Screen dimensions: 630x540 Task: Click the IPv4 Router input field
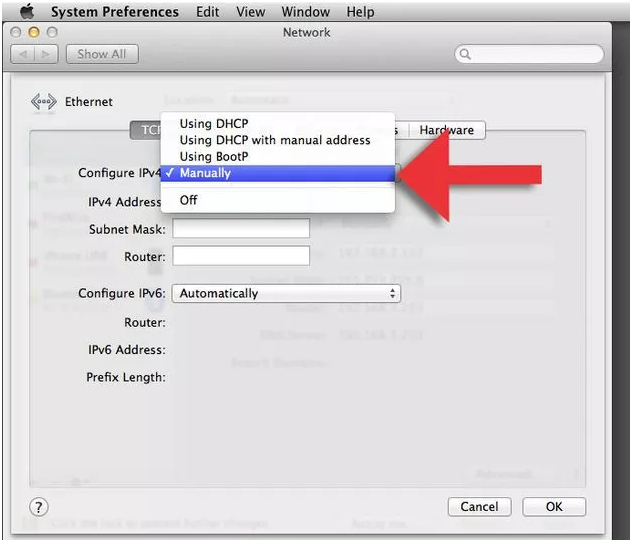(241, 256)
